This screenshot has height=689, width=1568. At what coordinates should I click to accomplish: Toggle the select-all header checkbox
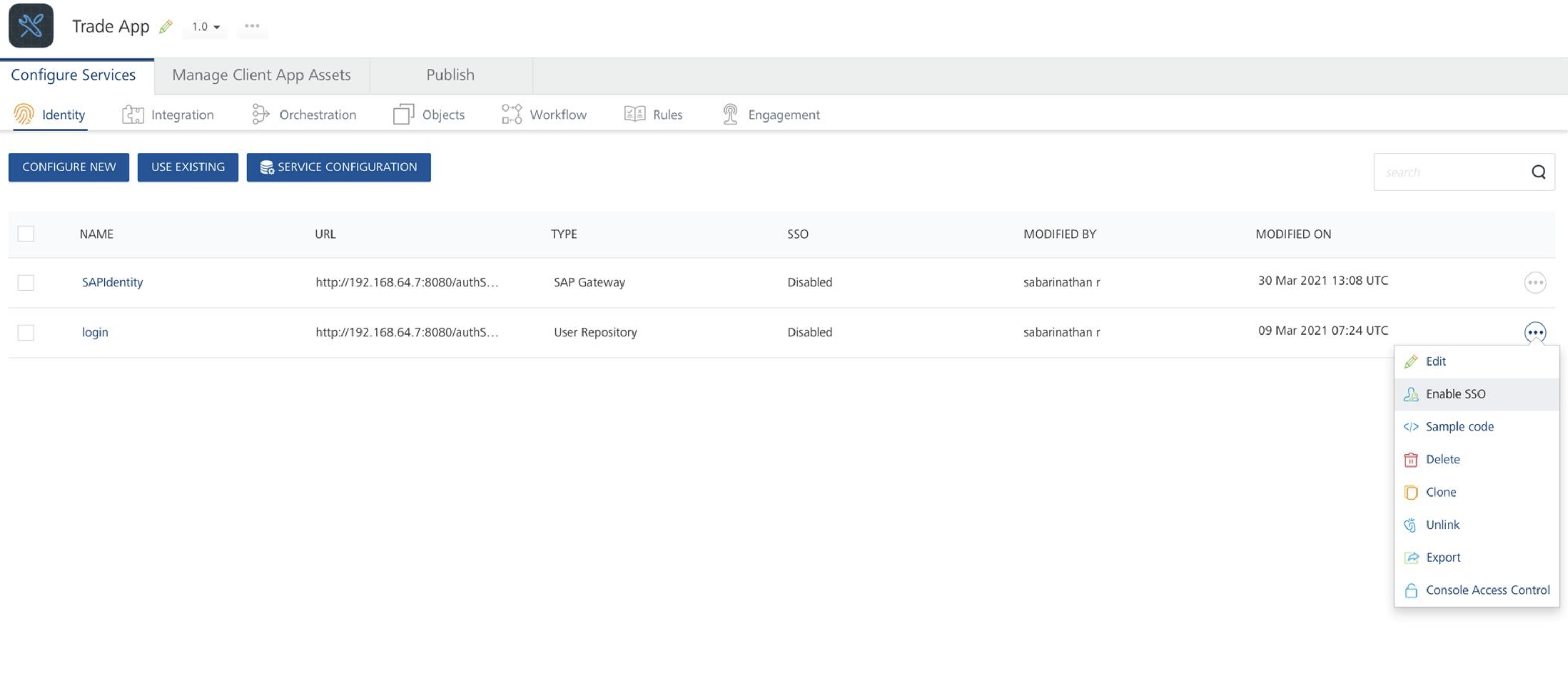point(26,234)
